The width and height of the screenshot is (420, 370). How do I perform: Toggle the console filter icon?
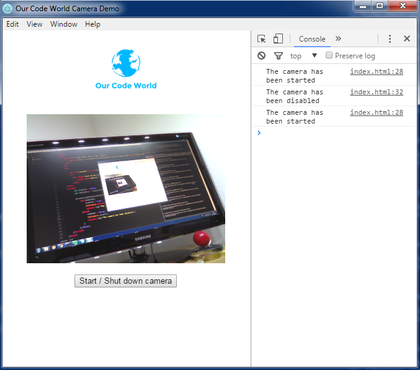[278, 56]
